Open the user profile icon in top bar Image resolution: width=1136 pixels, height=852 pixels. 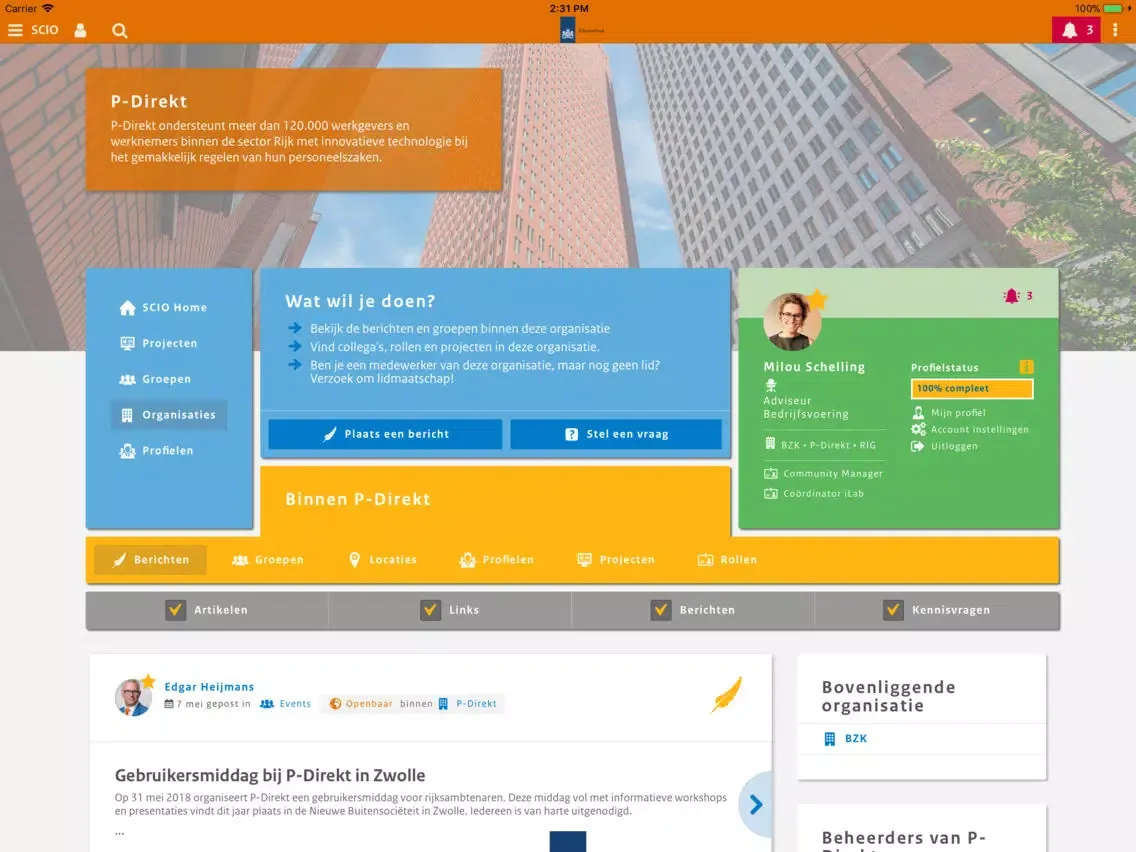[80, 30]
